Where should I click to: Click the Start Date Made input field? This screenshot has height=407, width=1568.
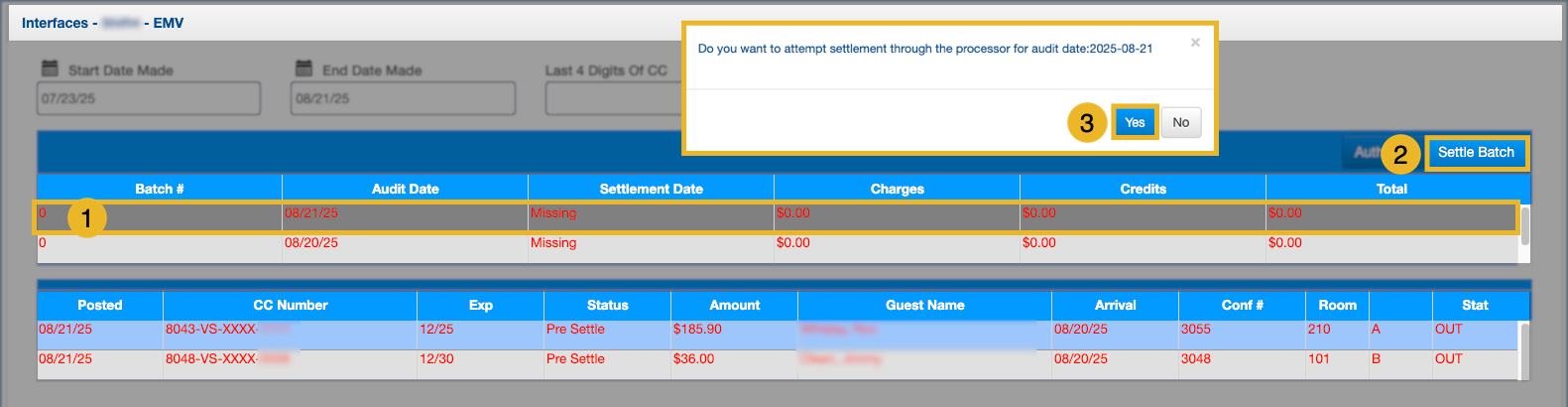coord(149,98)
